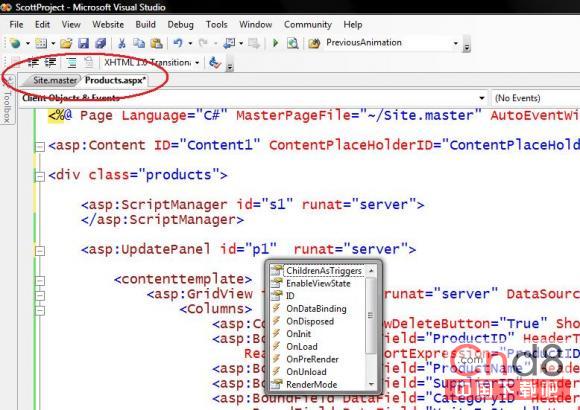Switch to the Site.master tab
Viewport: 580px width, 410px height.
[55, 80]
